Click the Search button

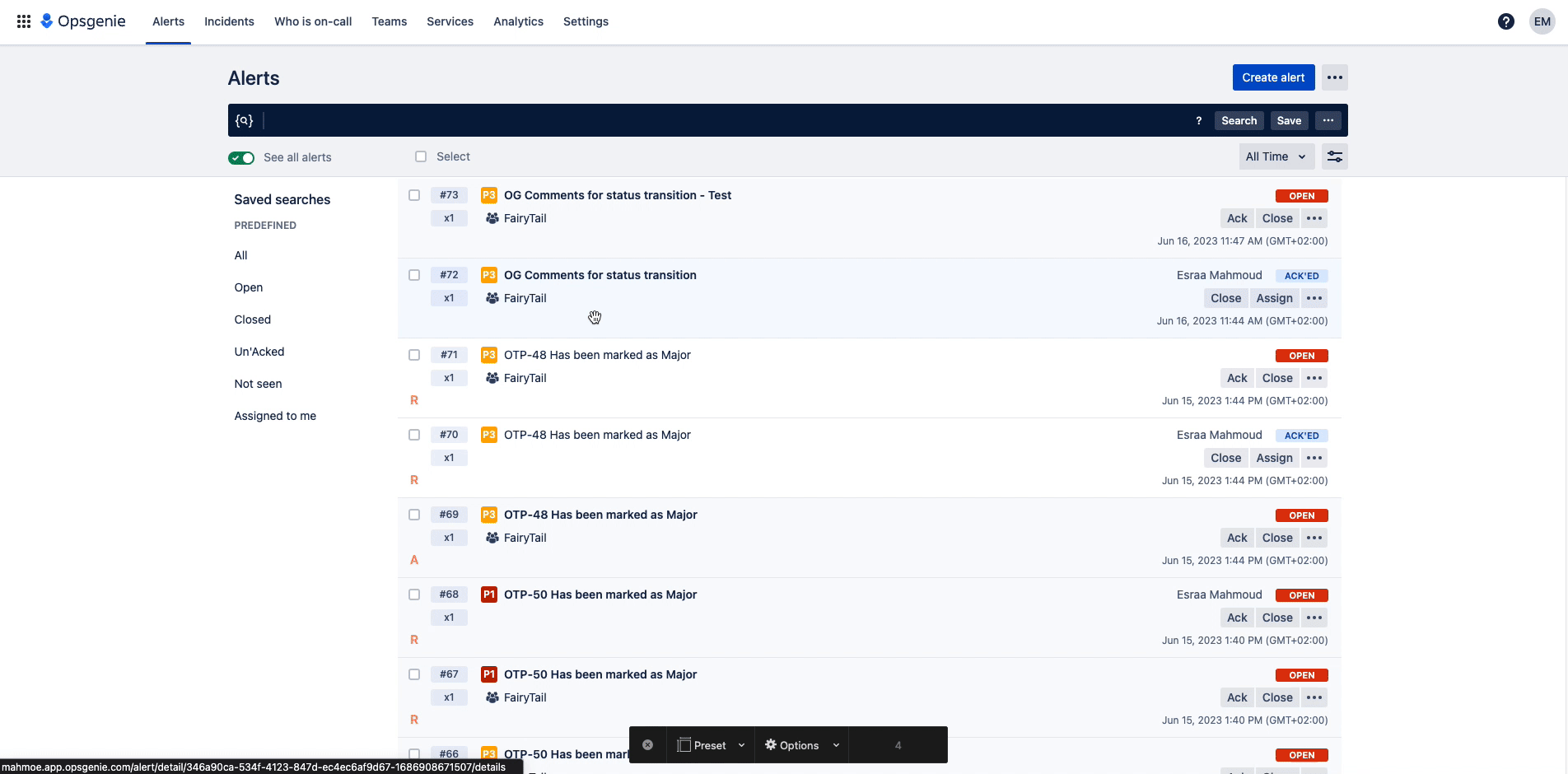(x=1239, y=120)
